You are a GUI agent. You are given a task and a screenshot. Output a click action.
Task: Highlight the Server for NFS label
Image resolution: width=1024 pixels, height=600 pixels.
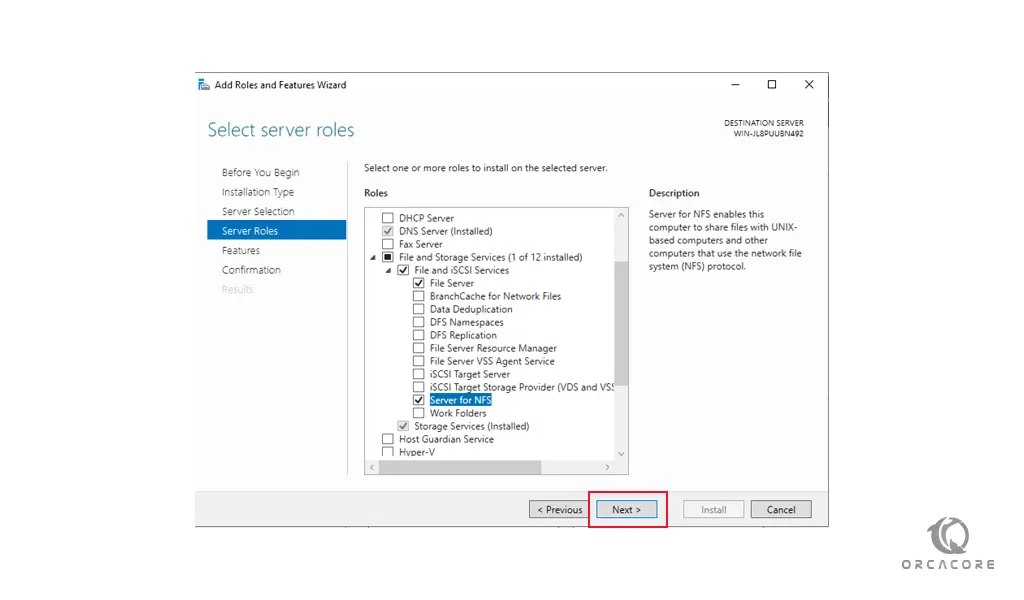tap(460, 400)
